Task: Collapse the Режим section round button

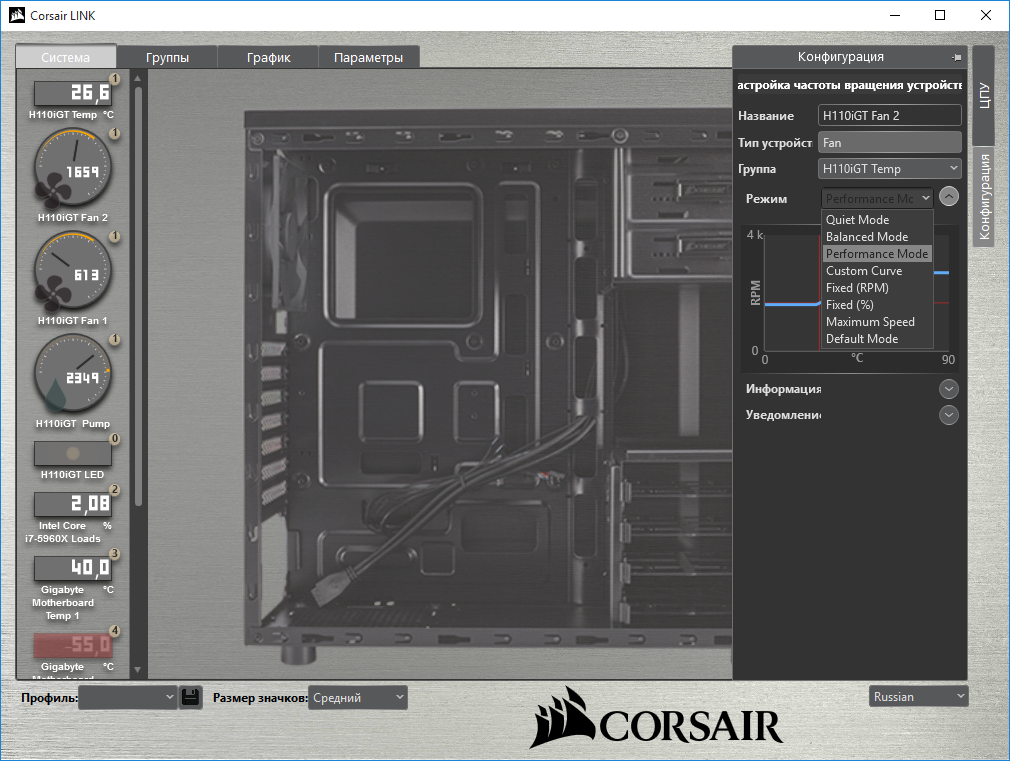Action: coord(949,197)
